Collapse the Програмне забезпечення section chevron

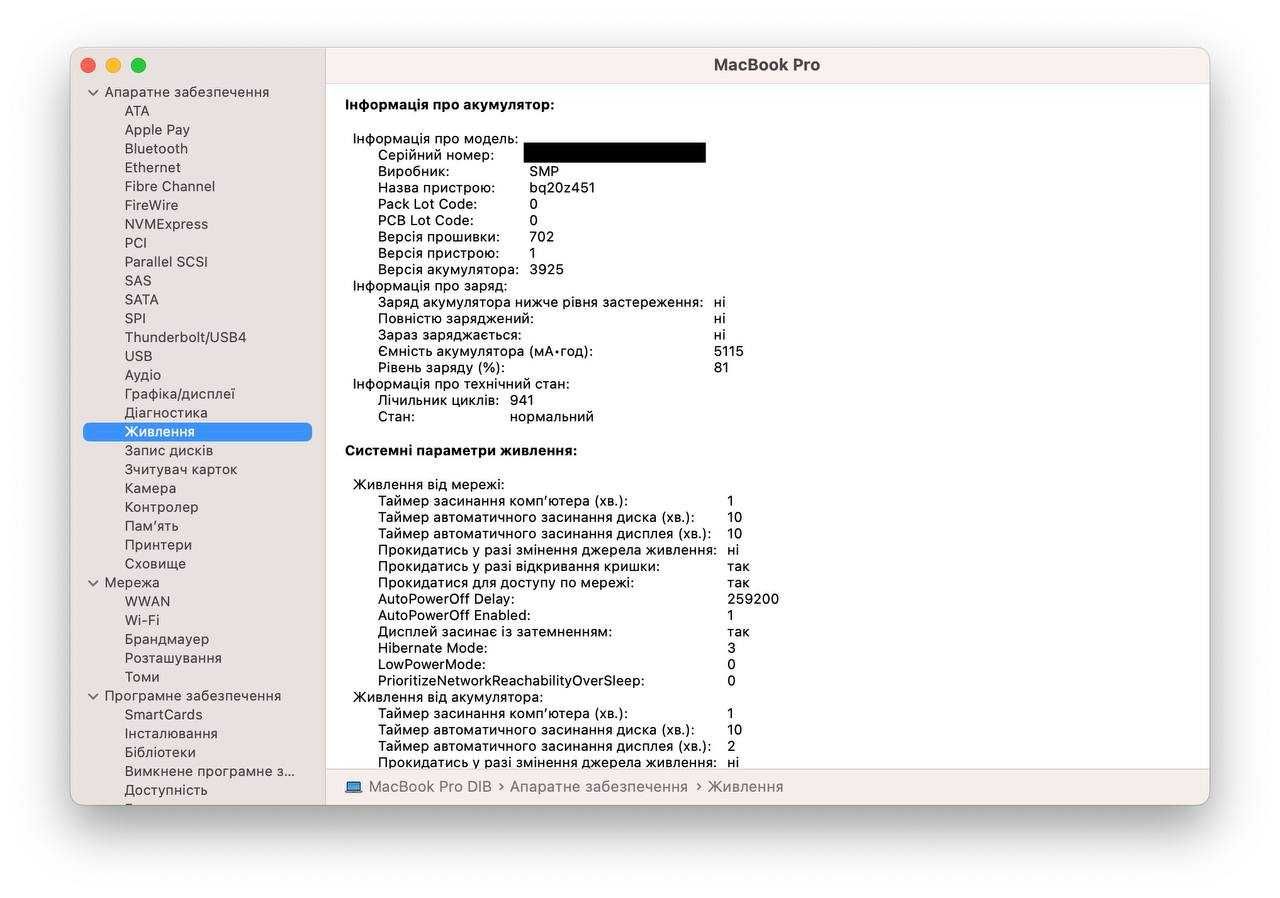[x=93, y=696]
